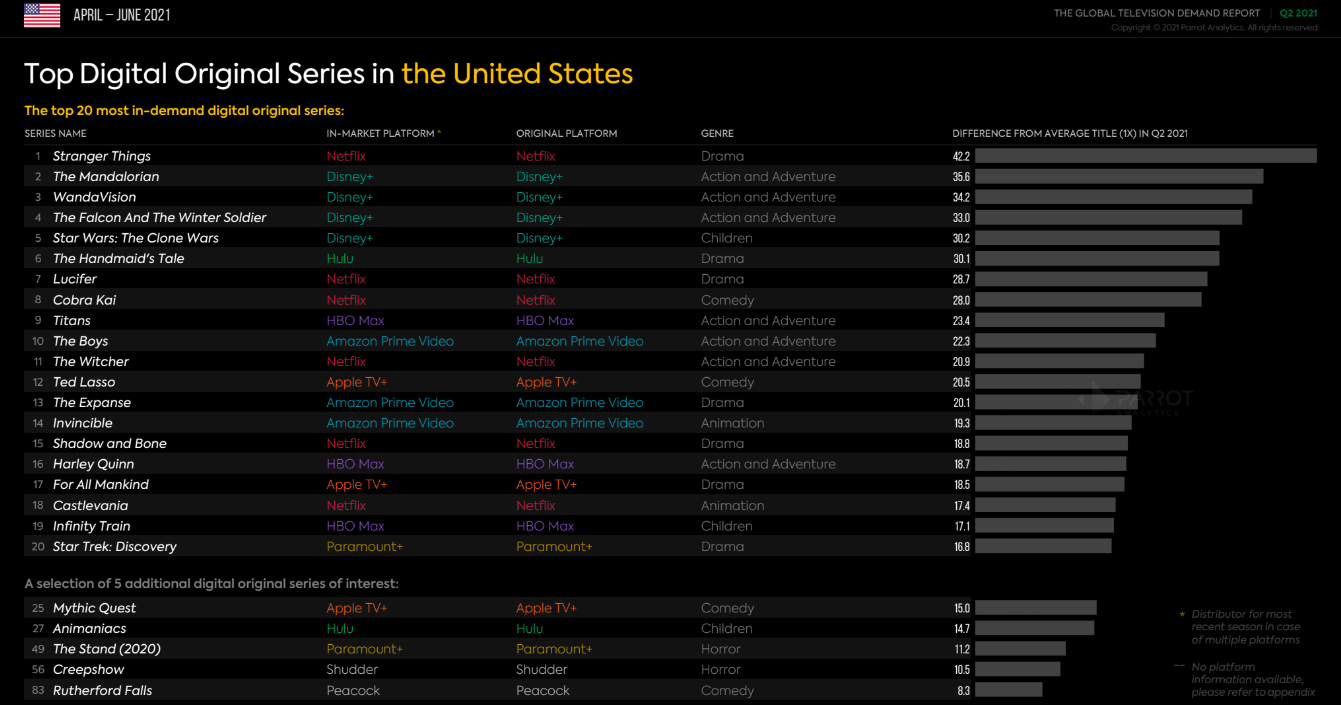This screenshot has height=705, width=1341.
Task: Select the Mandalorian row title
Action: [x=105, y=177]
